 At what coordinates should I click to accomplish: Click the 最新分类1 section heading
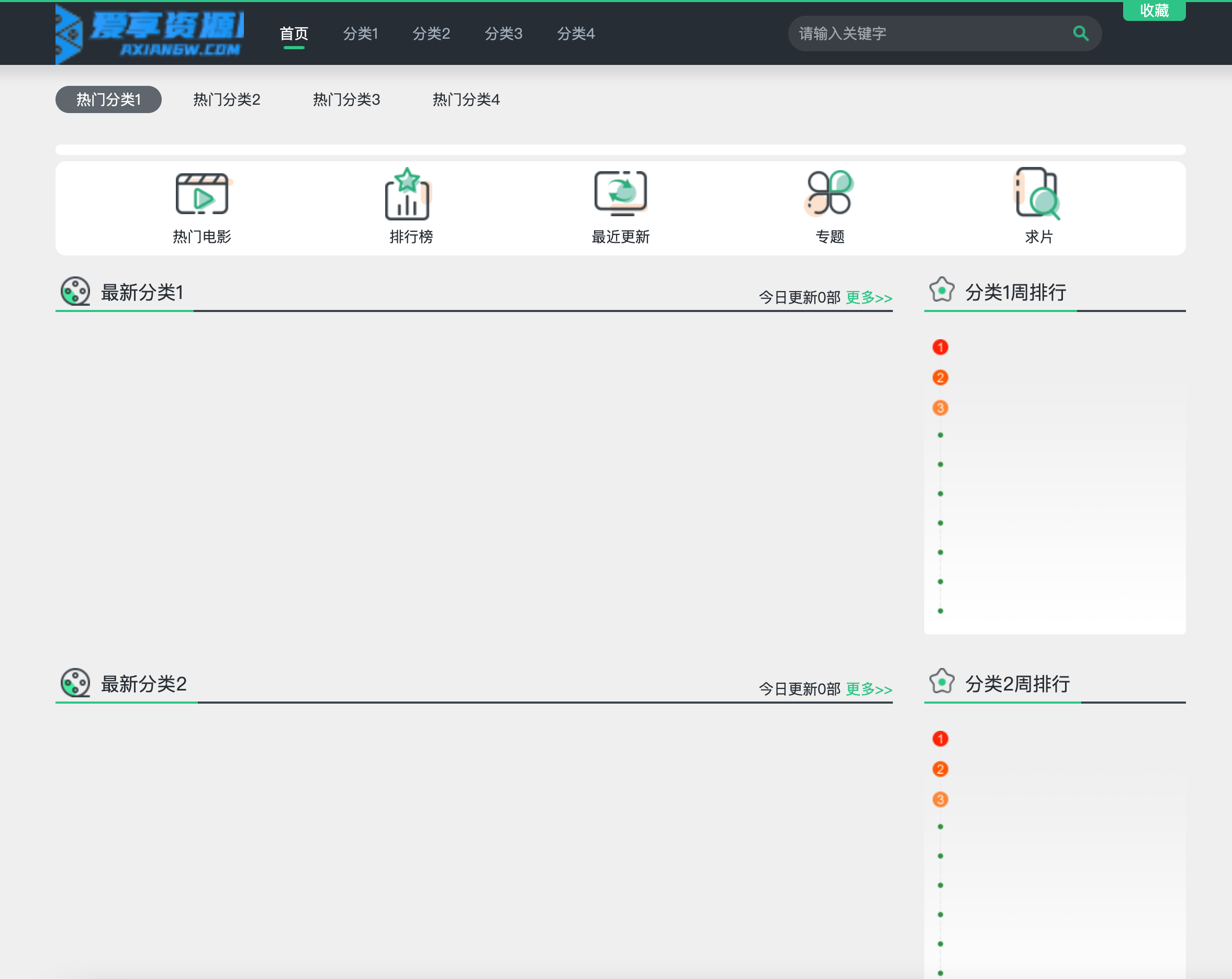142,292
